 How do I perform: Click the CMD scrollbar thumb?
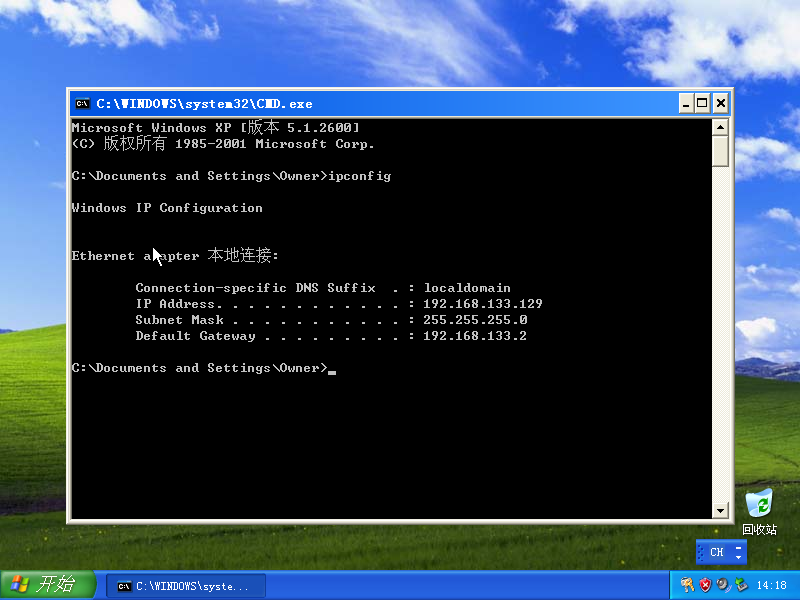click(x=720, y=151)
